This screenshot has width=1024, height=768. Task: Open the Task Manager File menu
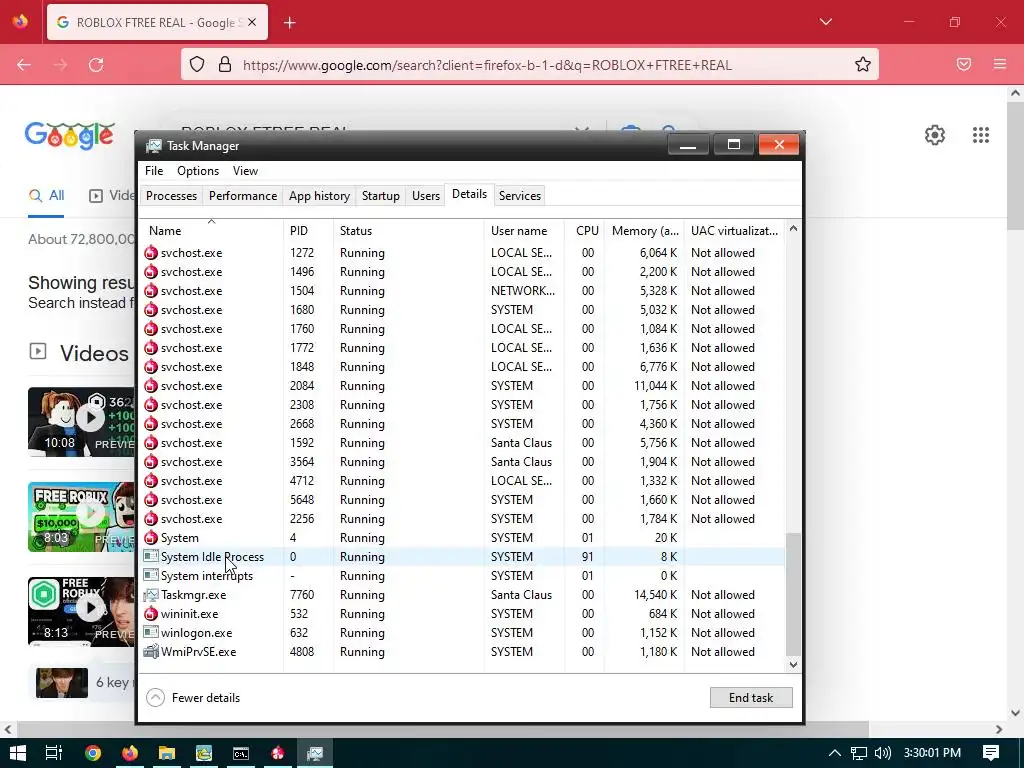pos(154,170)
